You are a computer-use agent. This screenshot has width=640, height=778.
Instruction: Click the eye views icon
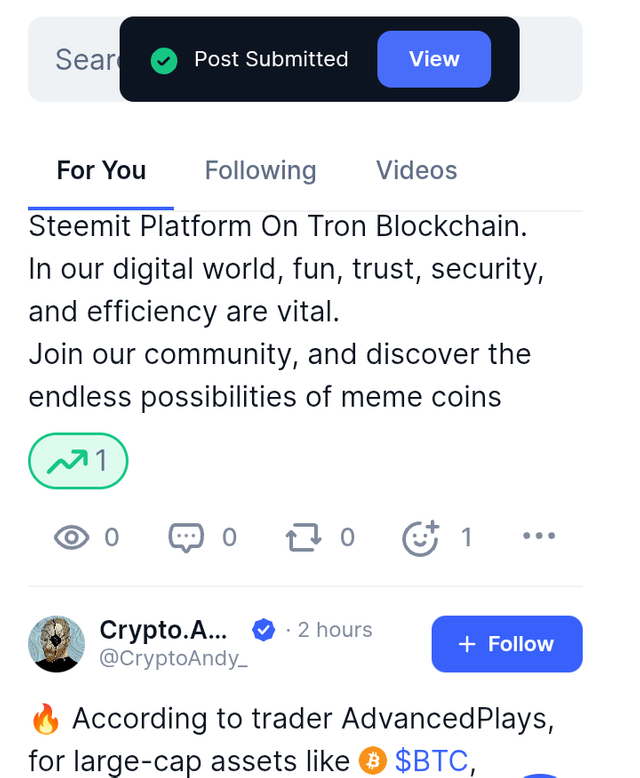[x=71, y=538]
